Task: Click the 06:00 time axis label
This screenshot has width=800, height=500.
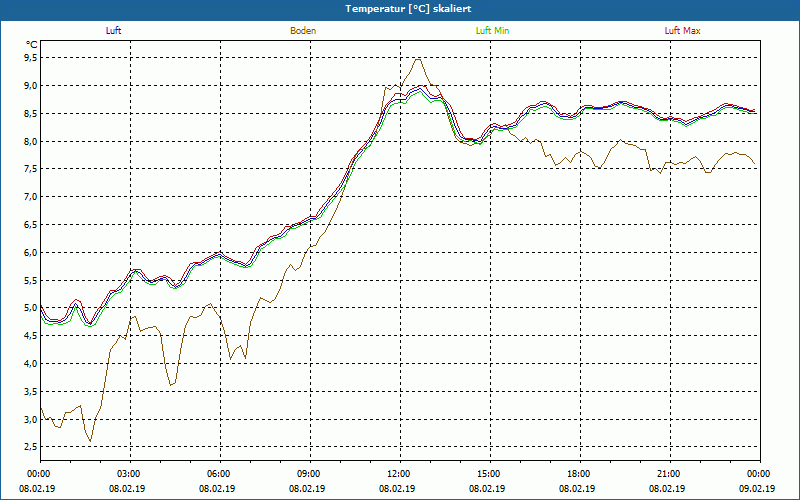Action: pos(218,474)
